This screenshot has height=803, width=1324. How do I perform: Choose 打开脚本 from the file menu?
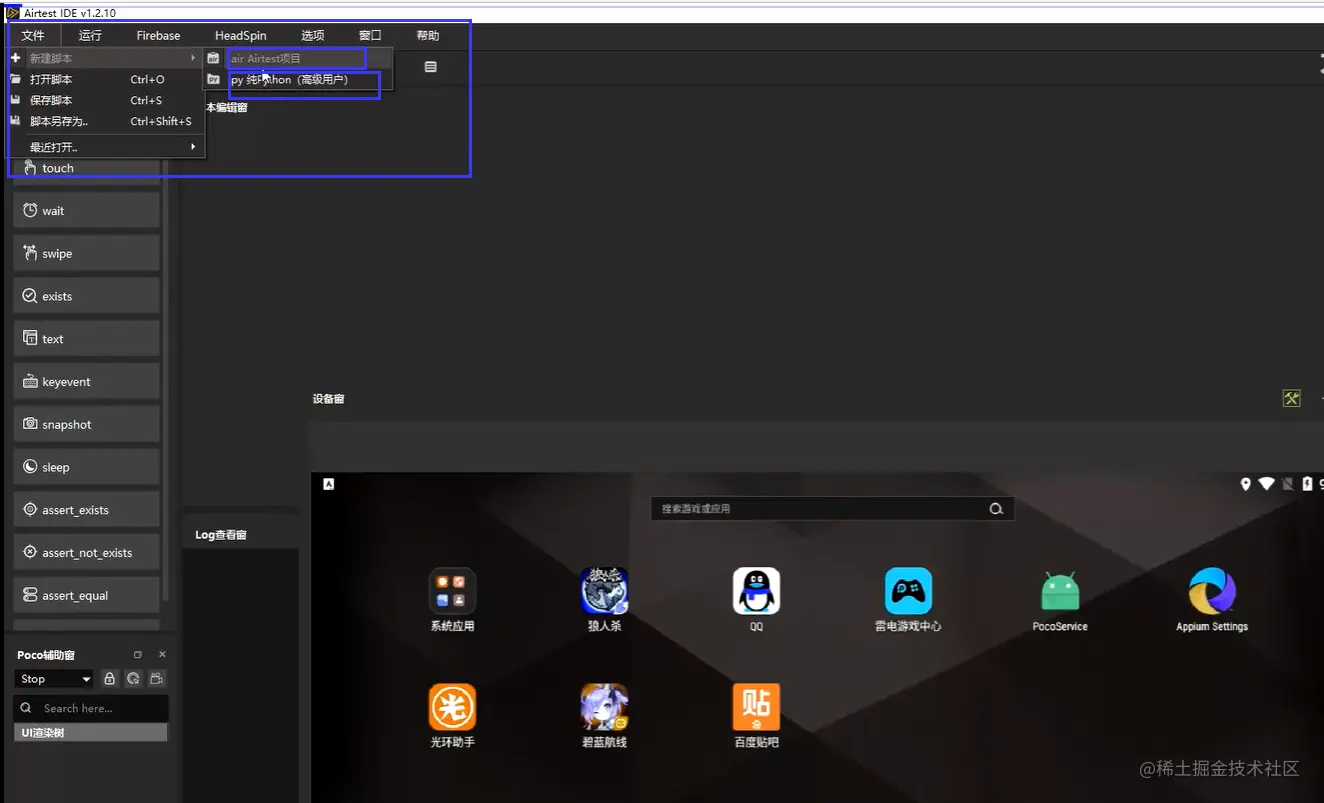click(107, 79)
